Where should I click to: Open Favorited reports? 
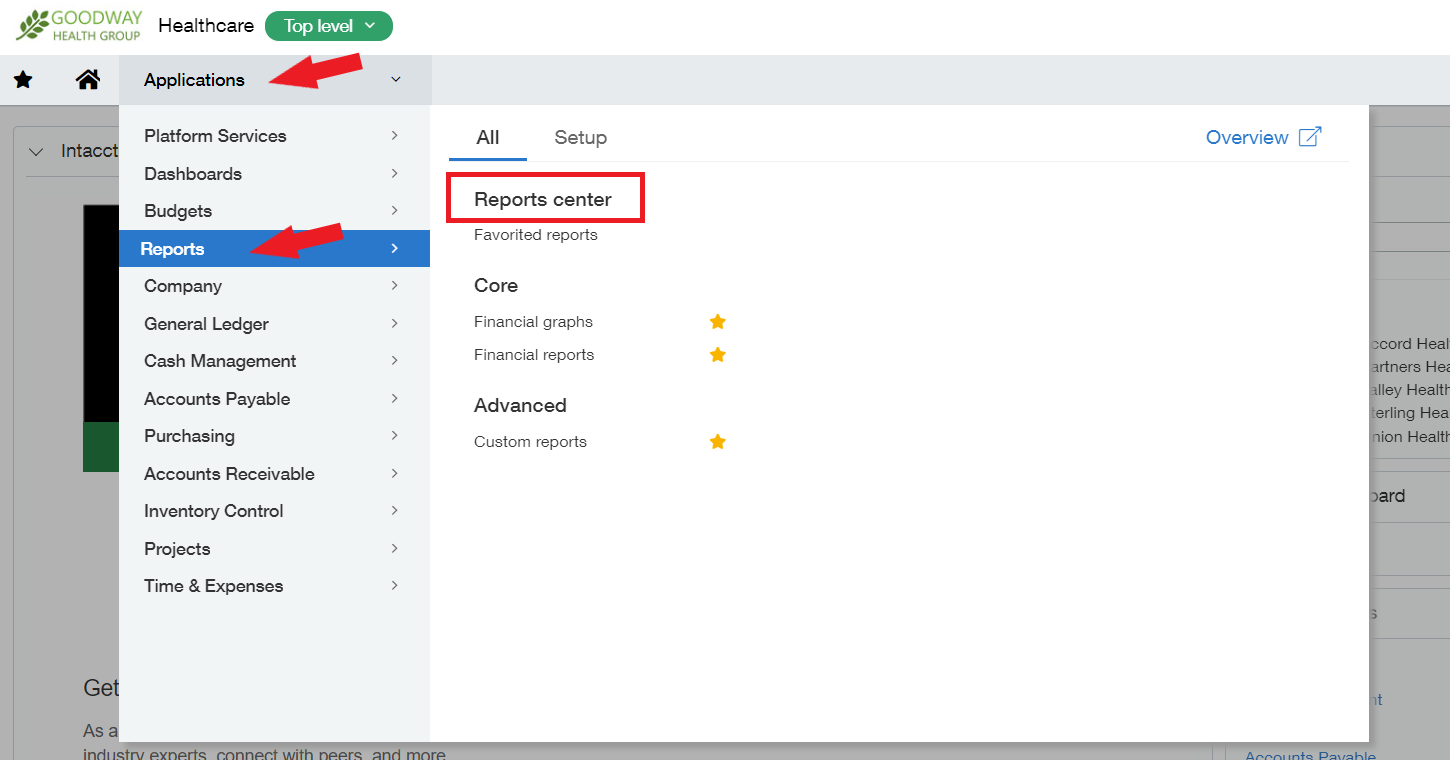click(x=536, y=235)
